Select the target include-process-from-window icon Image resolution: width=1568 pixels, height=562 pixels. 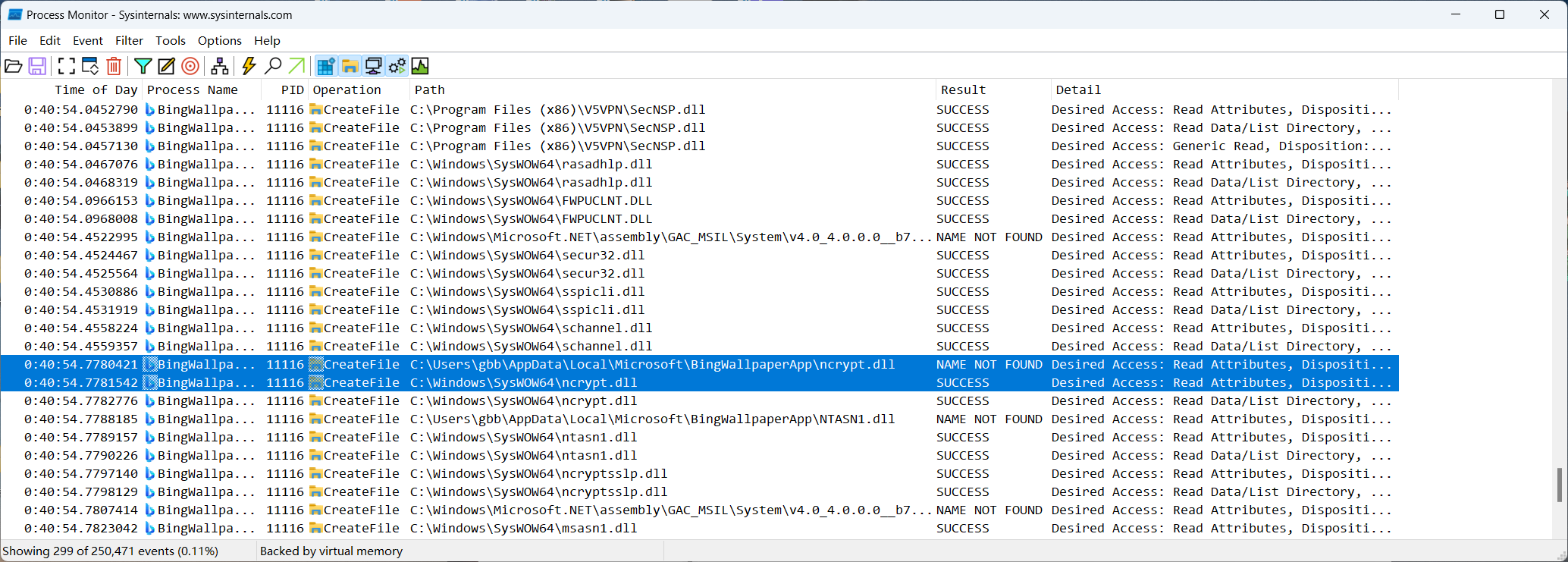click(x=190, y=66)
